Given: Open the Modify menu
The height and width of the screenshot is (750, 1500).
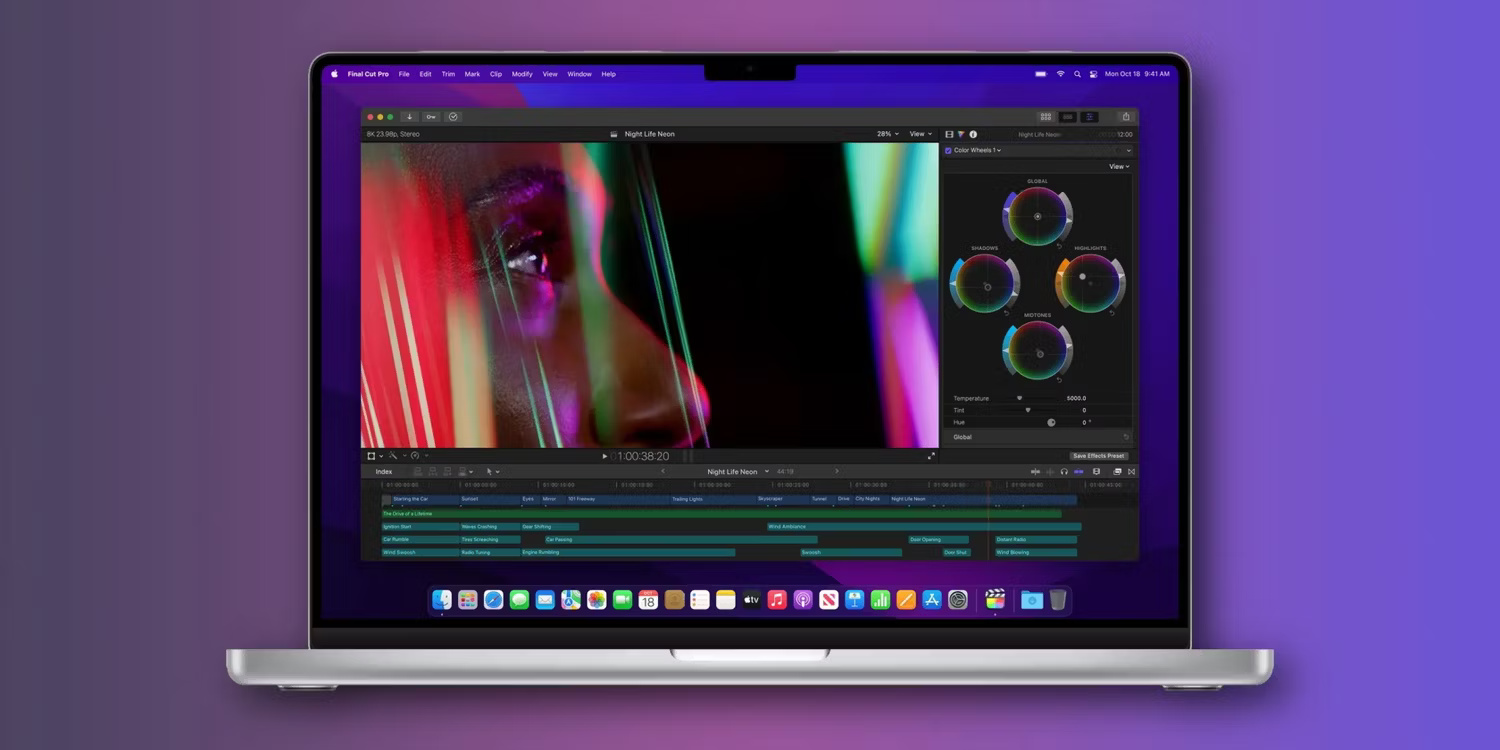Looking at the screenshot, I should point(522,74).
